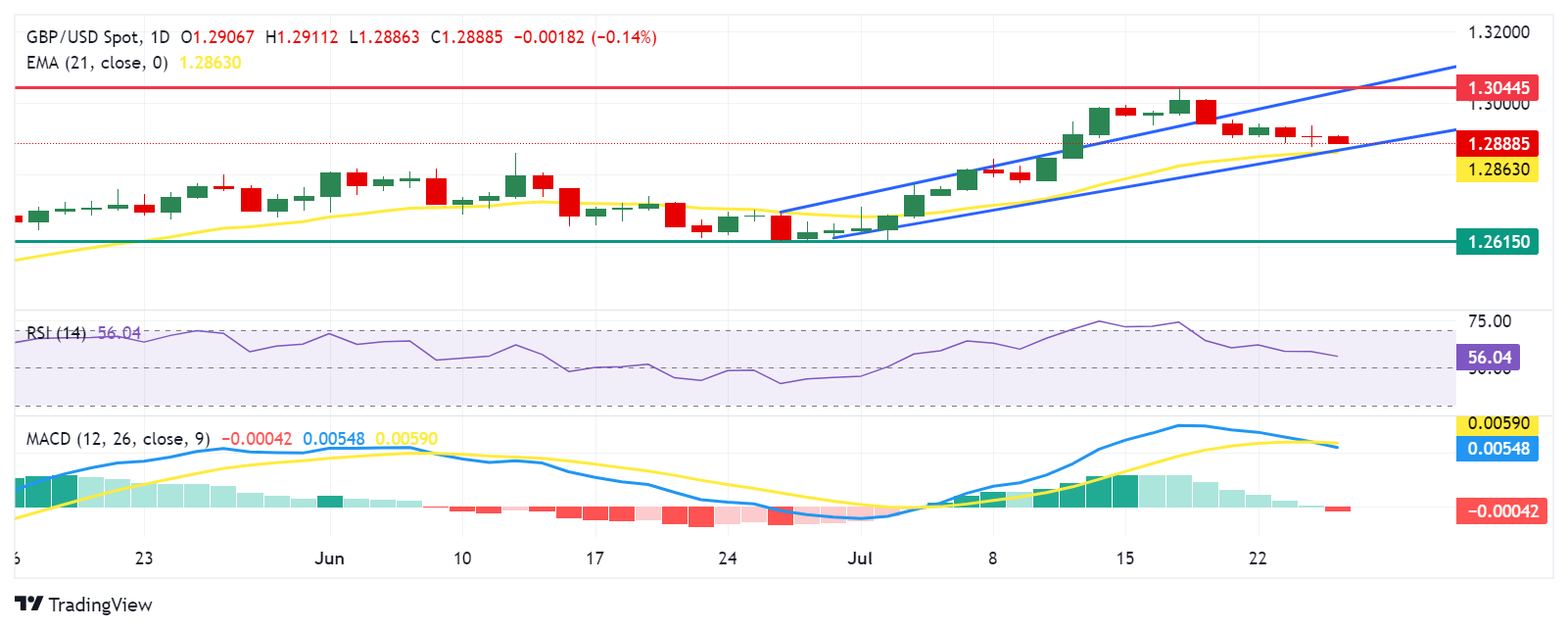Image resolution: width=1568 pixels, height=630 pixels.
Task: Open the GBP/USD Spot symbol title
Action: point(82,37)
